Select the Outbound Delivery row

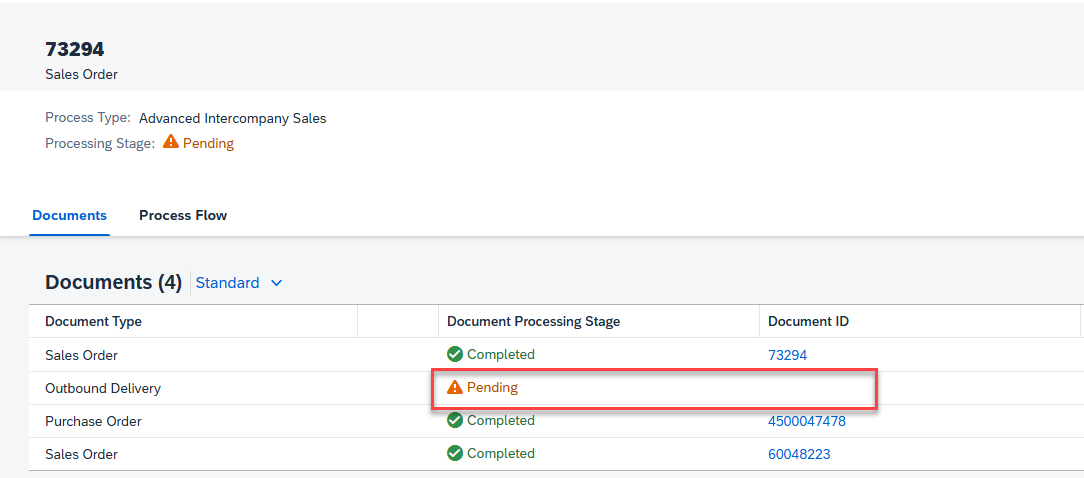tap(556, 388)
